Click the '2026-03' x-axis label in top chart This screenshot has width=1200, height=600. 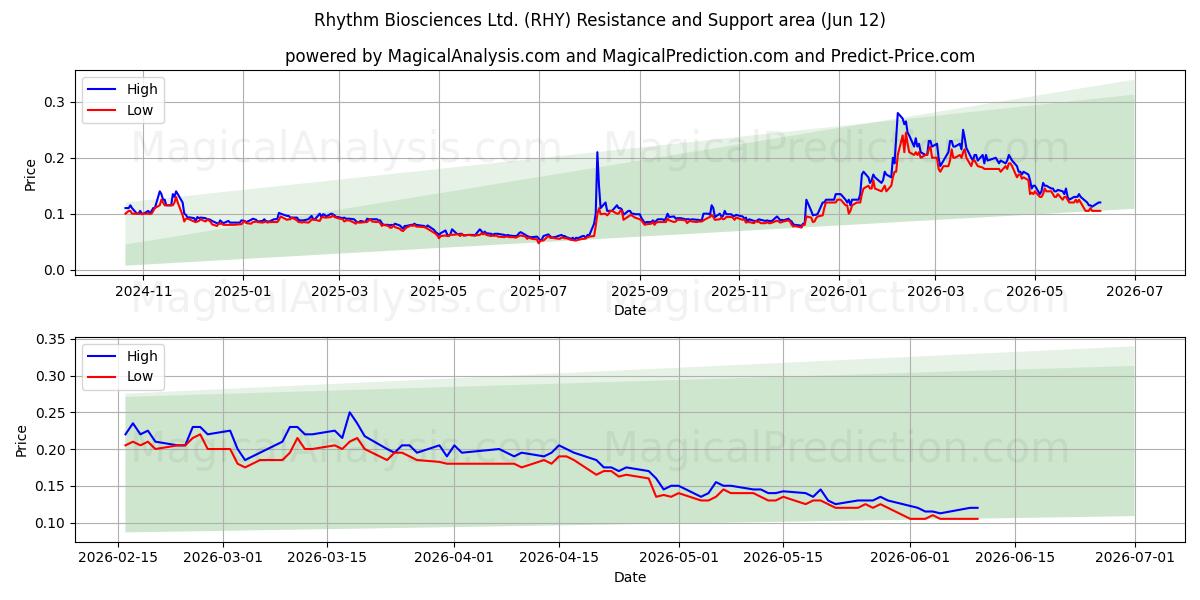click(935, 290)
